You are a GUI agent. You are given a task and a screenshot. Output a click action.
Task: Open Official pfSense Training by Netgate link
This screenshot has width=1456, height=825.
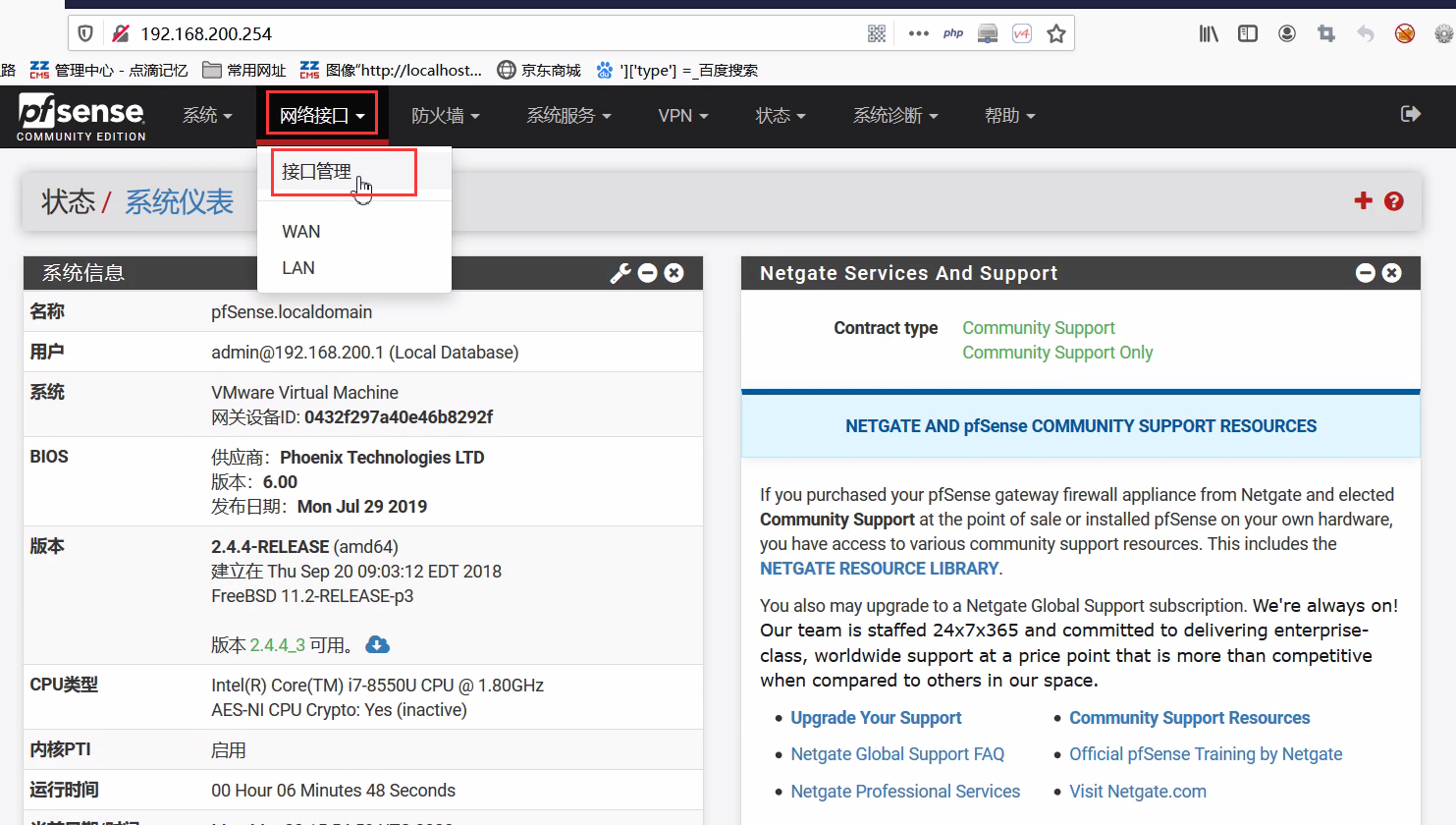pyautogui.click(x=1206, y=754)
